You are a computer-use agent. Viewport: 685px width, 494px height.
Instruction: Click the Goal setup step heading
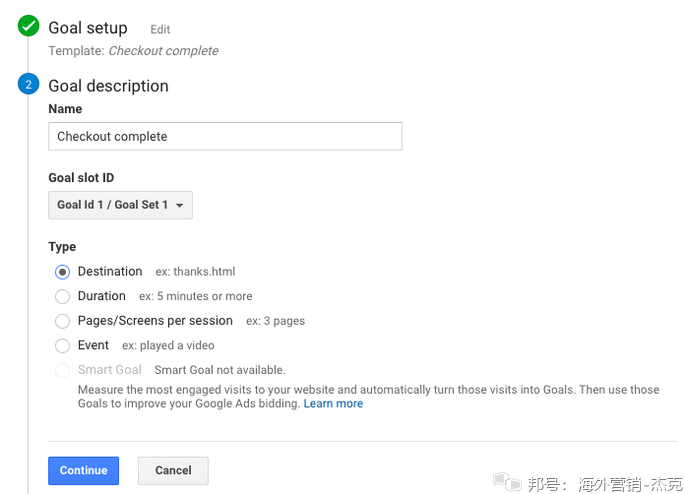(88, 28)
